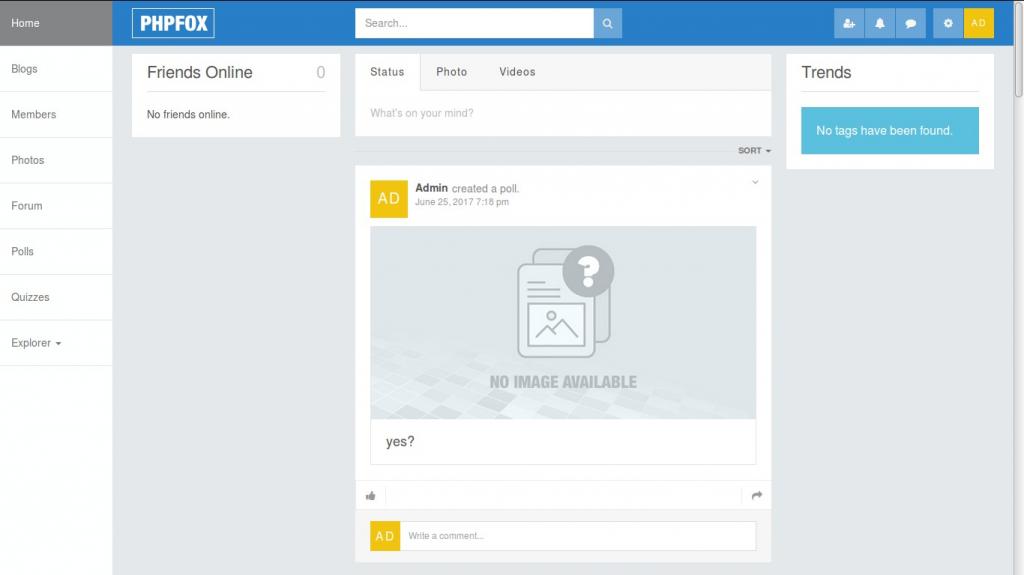Click the Admin author name link

point(431,188)
